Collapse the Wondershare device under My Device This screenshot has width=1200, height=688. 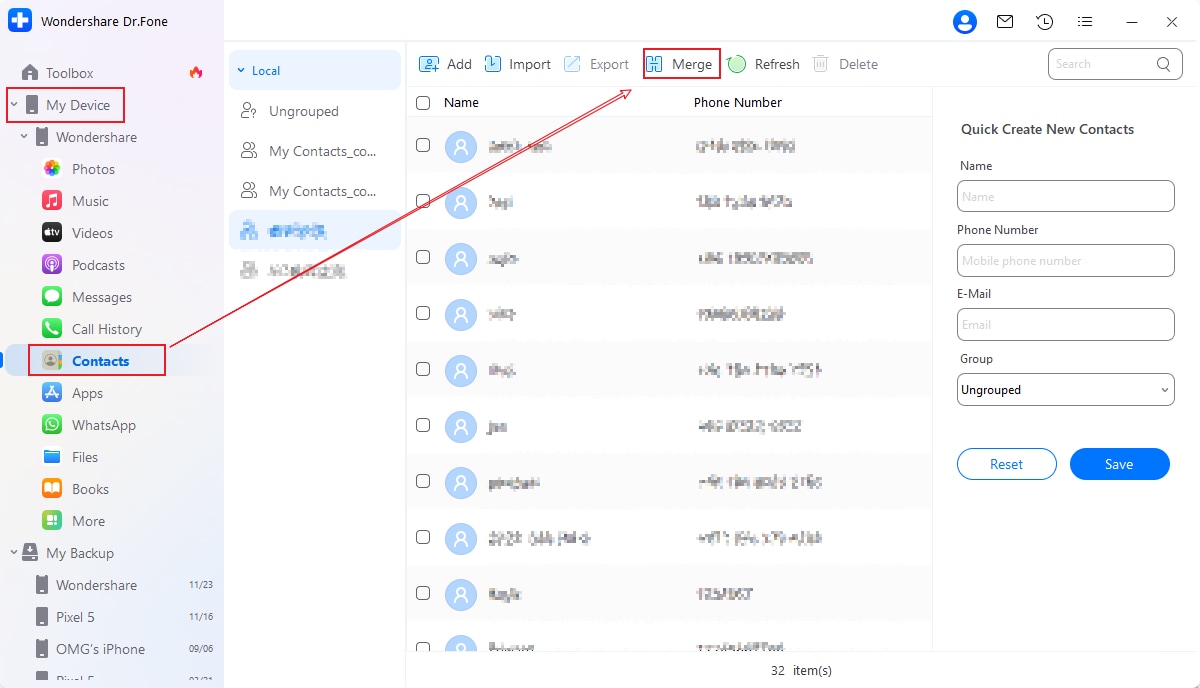pos(24,137)
